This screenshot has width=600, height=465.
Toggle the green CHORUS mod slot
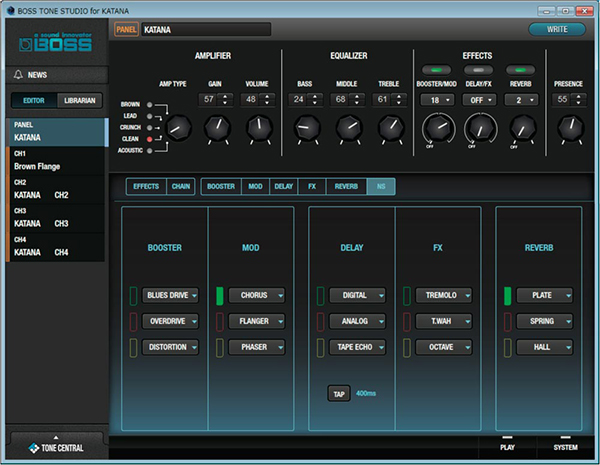(220, 296)
